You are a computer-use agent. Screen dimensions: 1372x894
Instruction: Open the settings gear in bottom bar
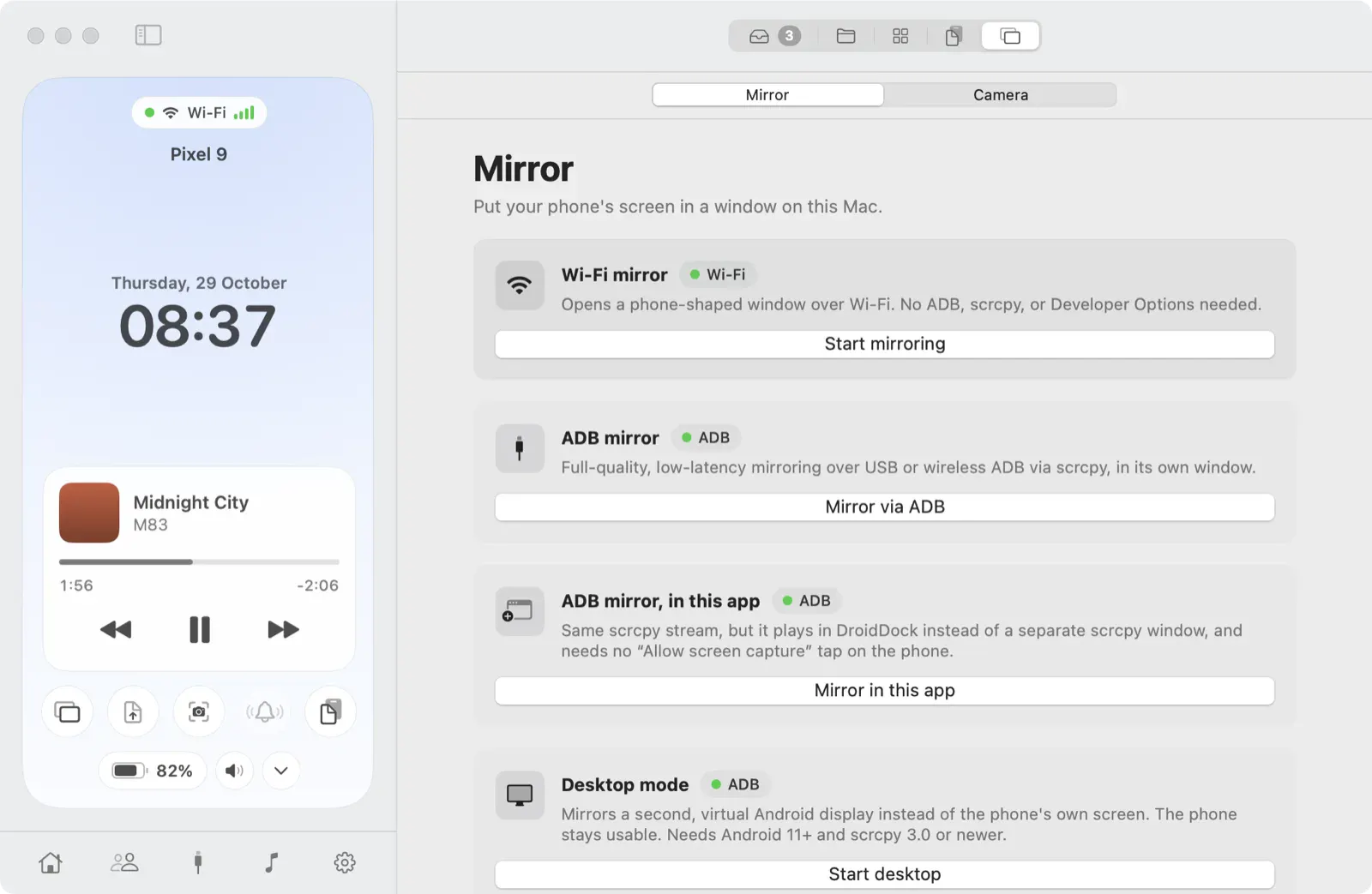coord(345,862)
